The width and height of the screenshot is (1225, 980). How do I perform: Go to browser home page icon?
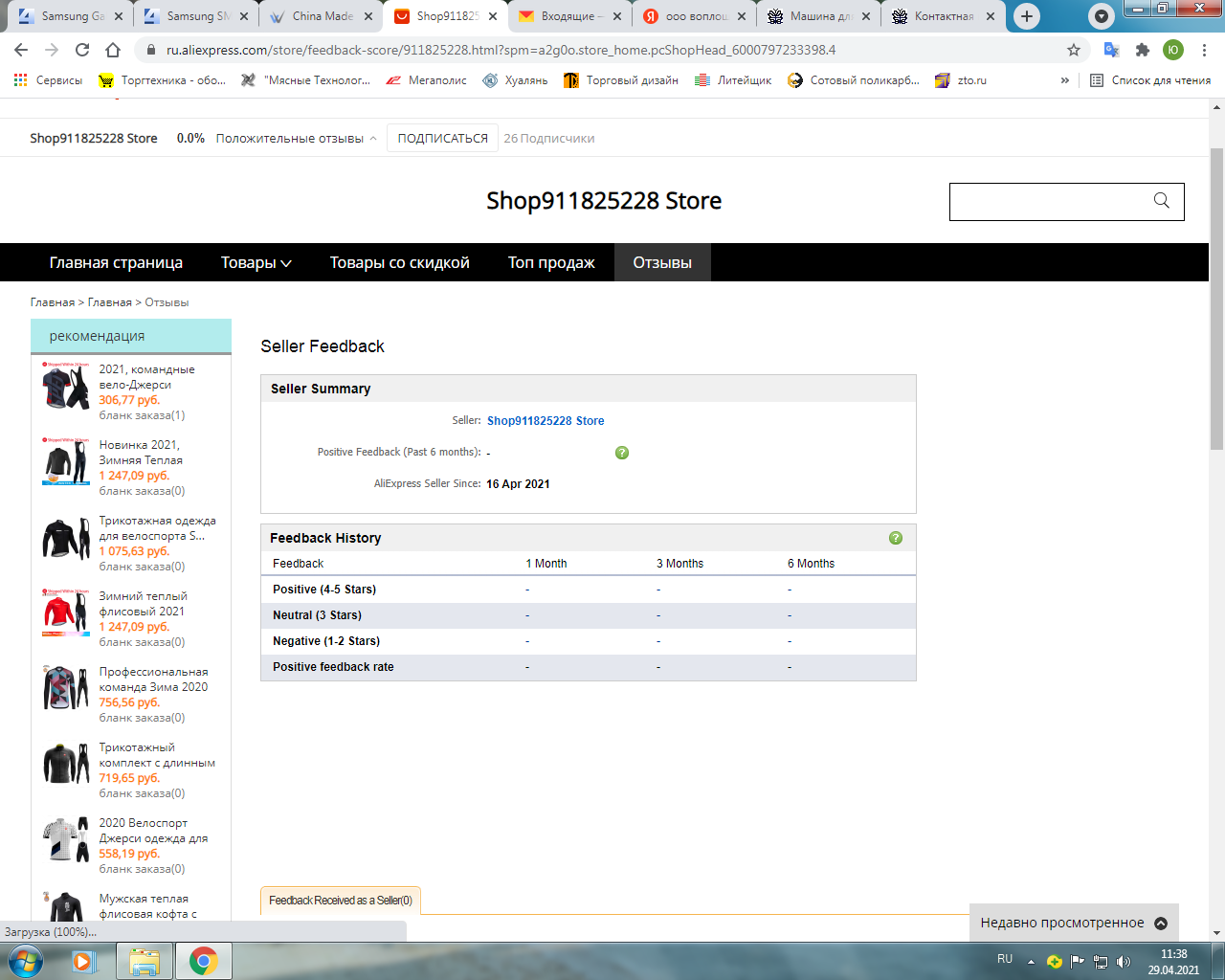point(113,50)
